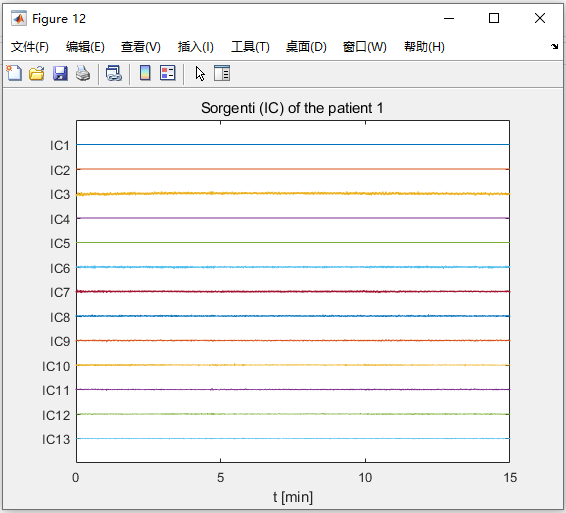Screen dimensions: 566x513
Task: Open the 编辑(E) menu
Action: [x=85, y=47]
